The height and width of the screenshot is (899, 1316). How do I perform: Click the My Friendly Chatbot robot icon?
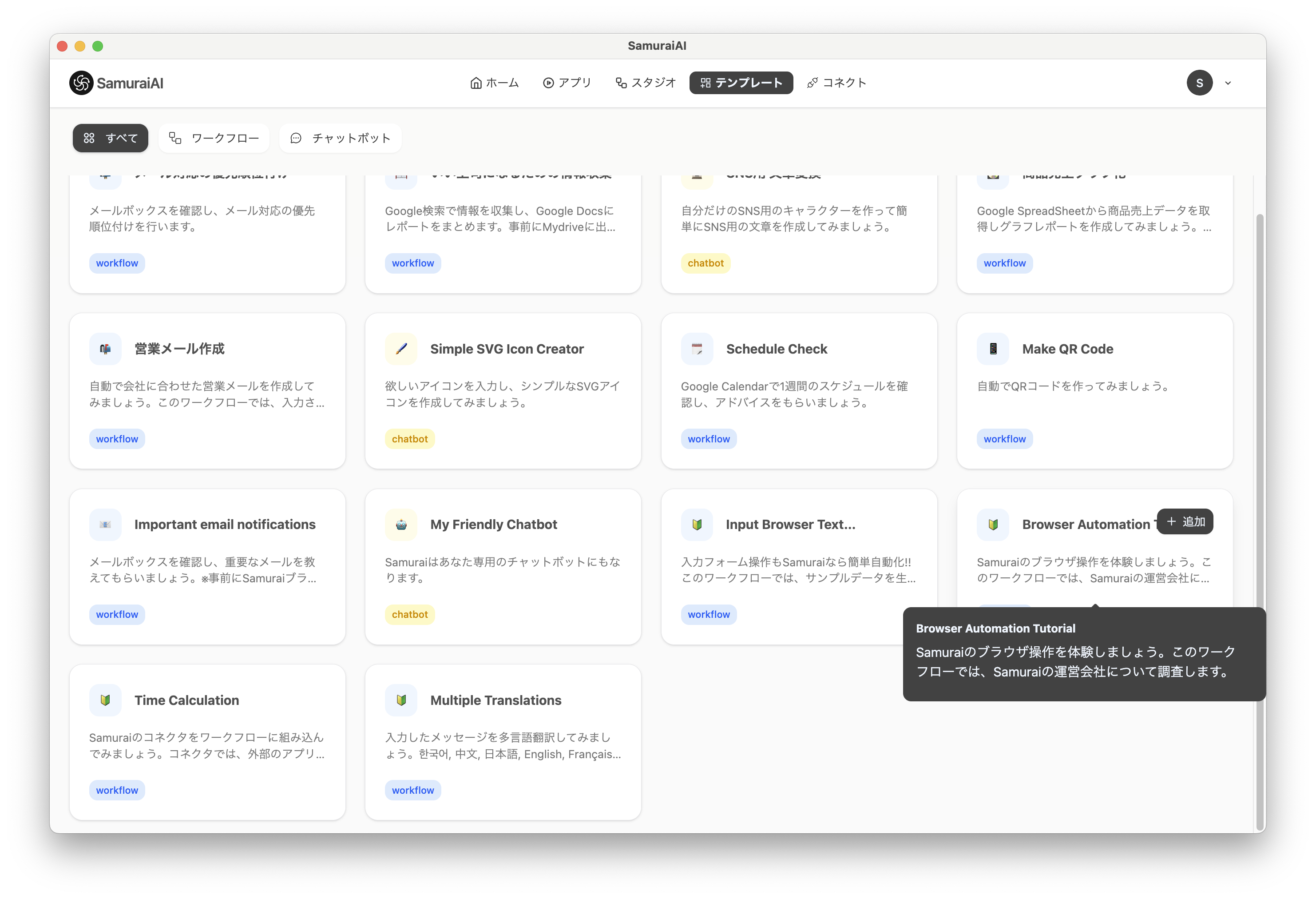click(401, 525)
